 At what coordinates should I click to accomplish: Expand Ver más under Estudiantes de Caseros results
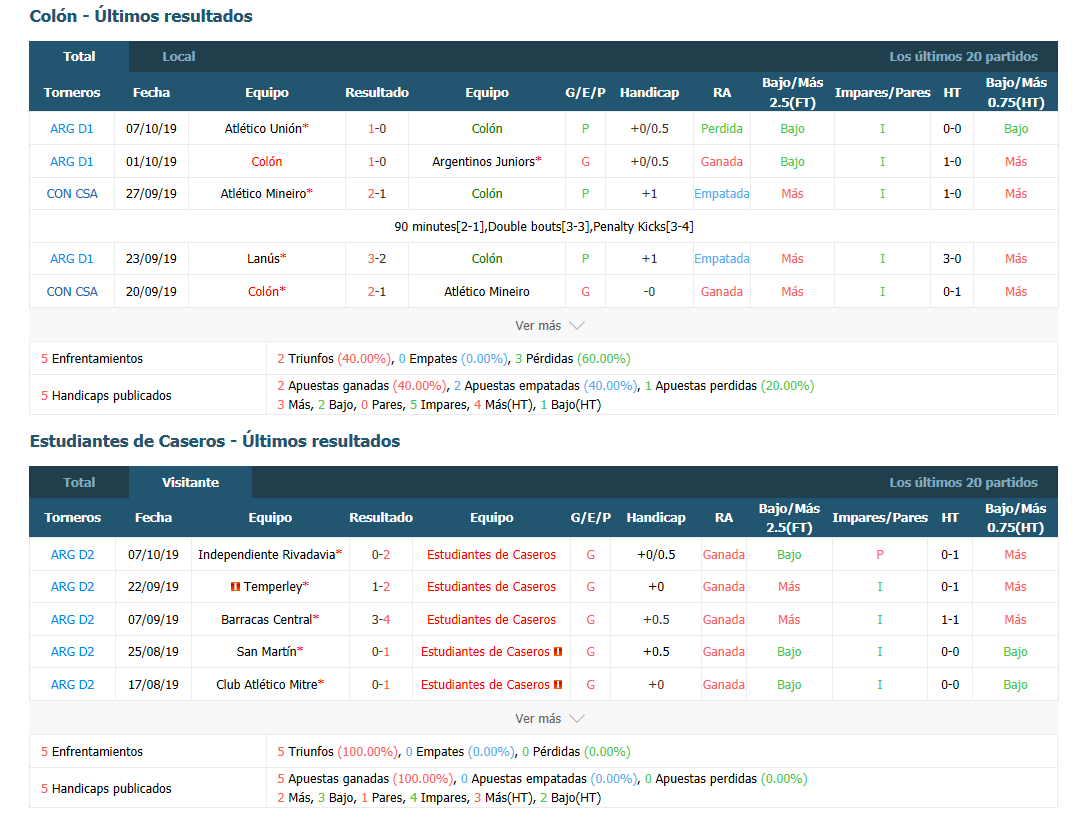pyautogui.click(x=550, y=718)
